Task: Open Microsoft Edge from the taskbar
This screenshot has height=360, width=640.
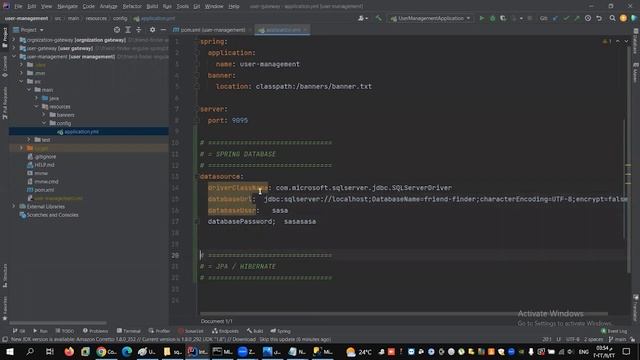Action: (127, 351)
